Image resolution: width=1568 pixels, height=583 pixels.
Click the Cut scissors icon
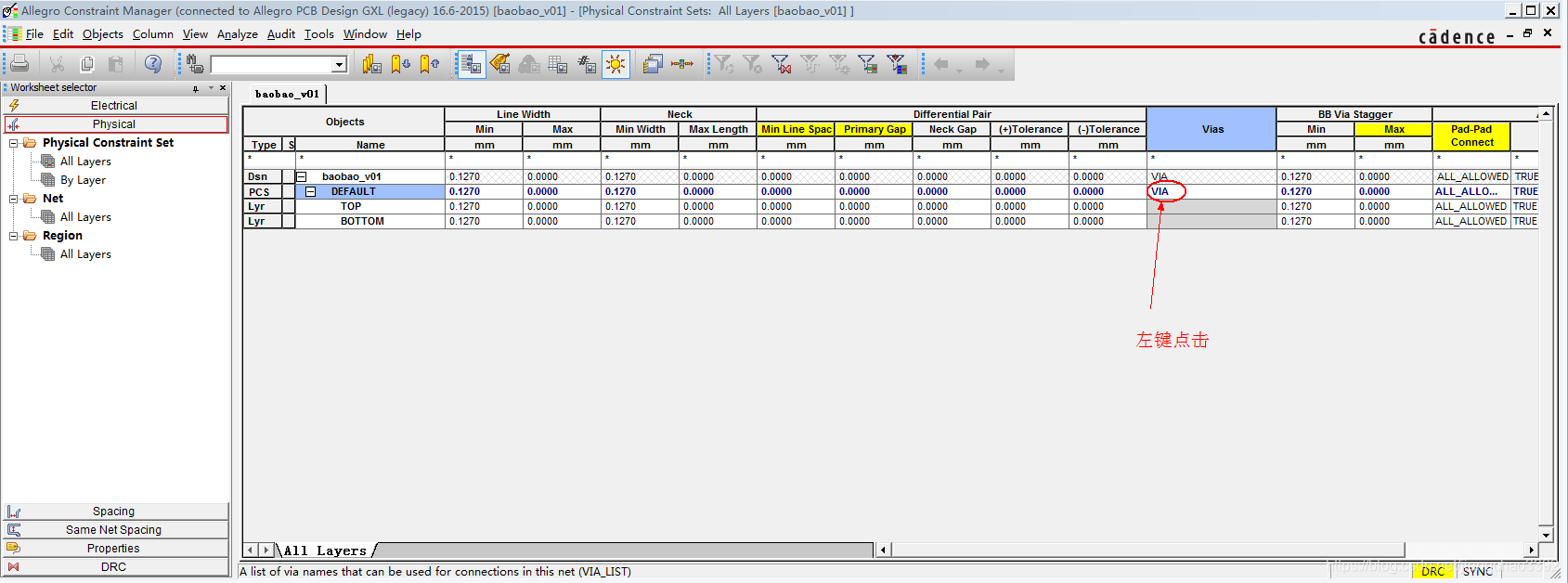pyautogui.click(x=57, y=64)
